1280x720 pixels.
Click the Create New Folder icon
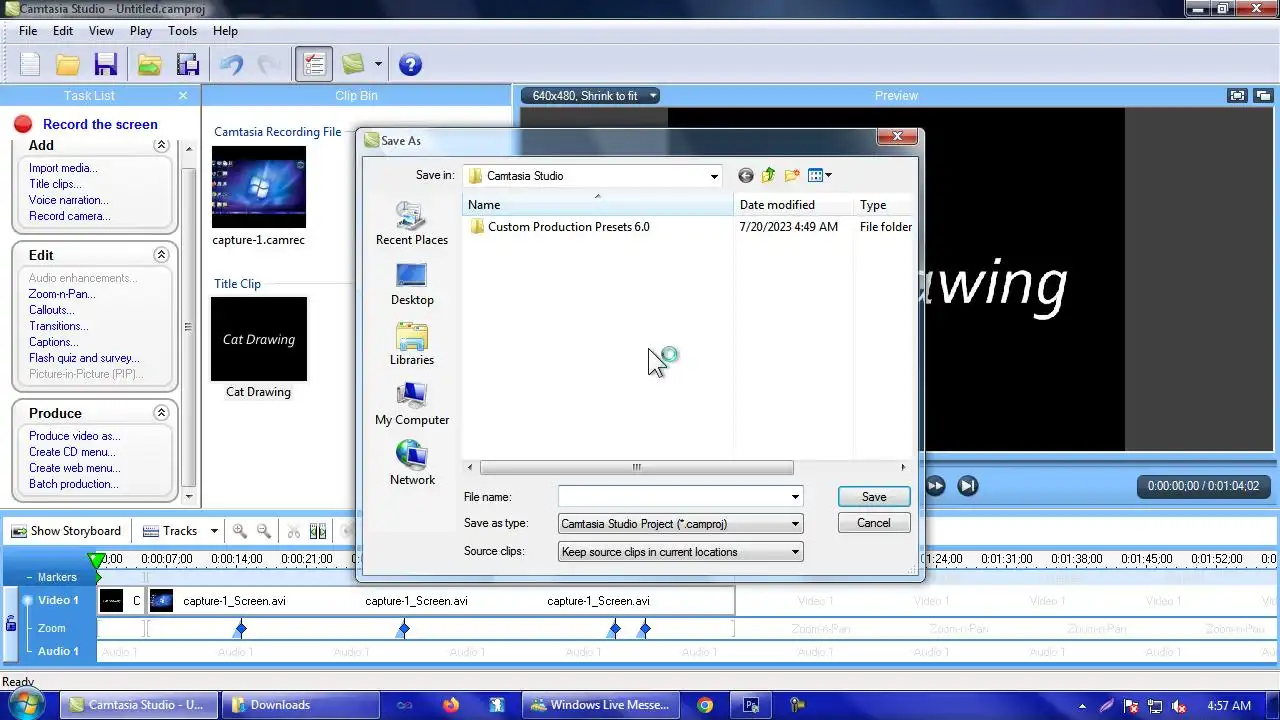coord(792,176)
